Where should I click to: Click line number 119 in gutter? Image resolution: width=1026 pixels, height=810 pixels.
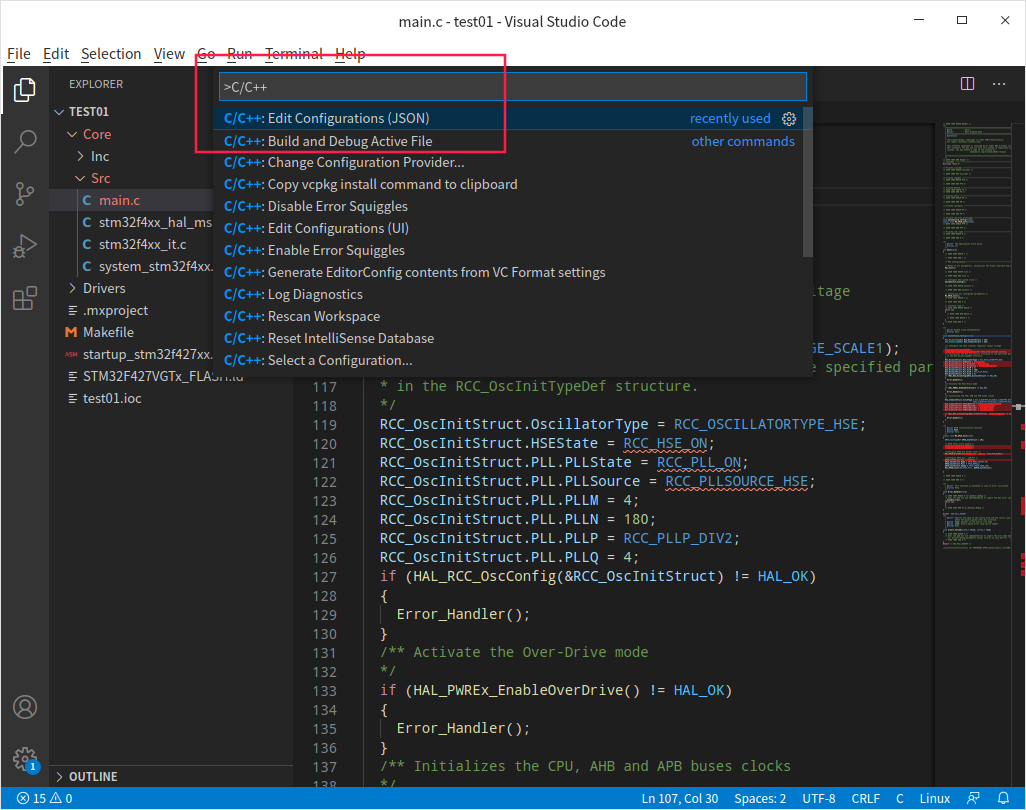pos(325,425)
